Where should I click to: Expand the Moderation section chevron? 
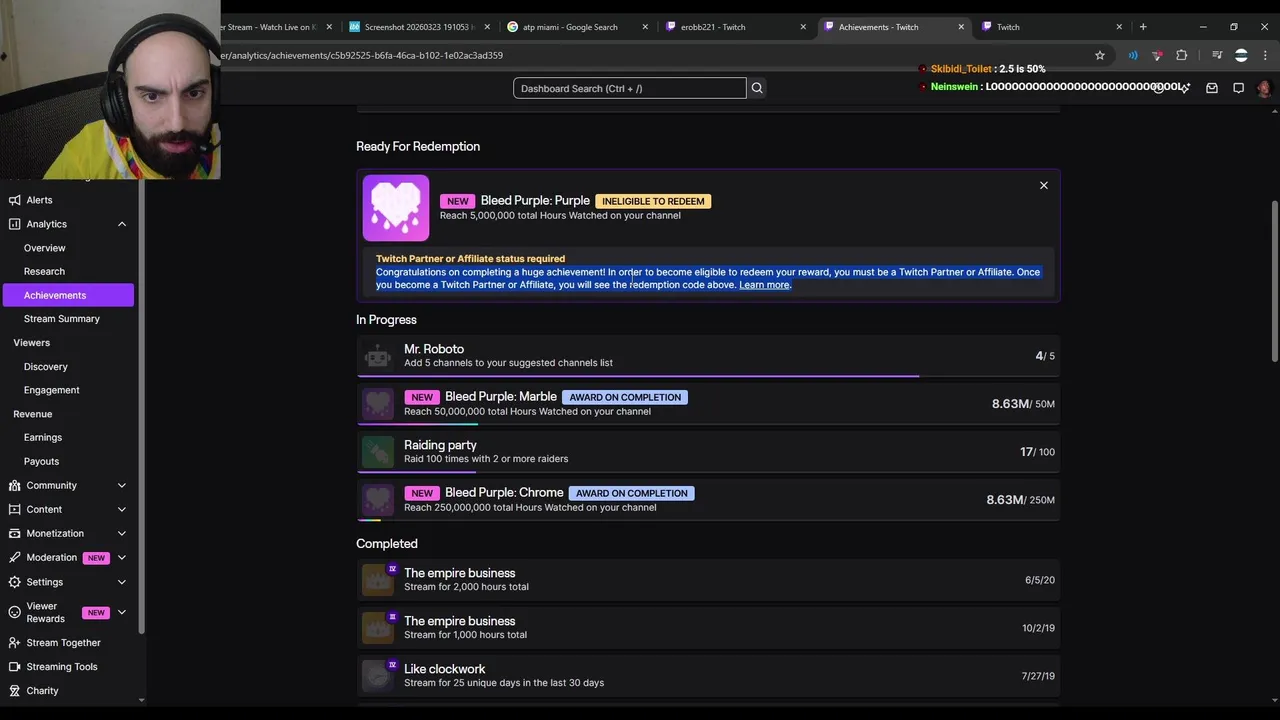coord(122,557)
